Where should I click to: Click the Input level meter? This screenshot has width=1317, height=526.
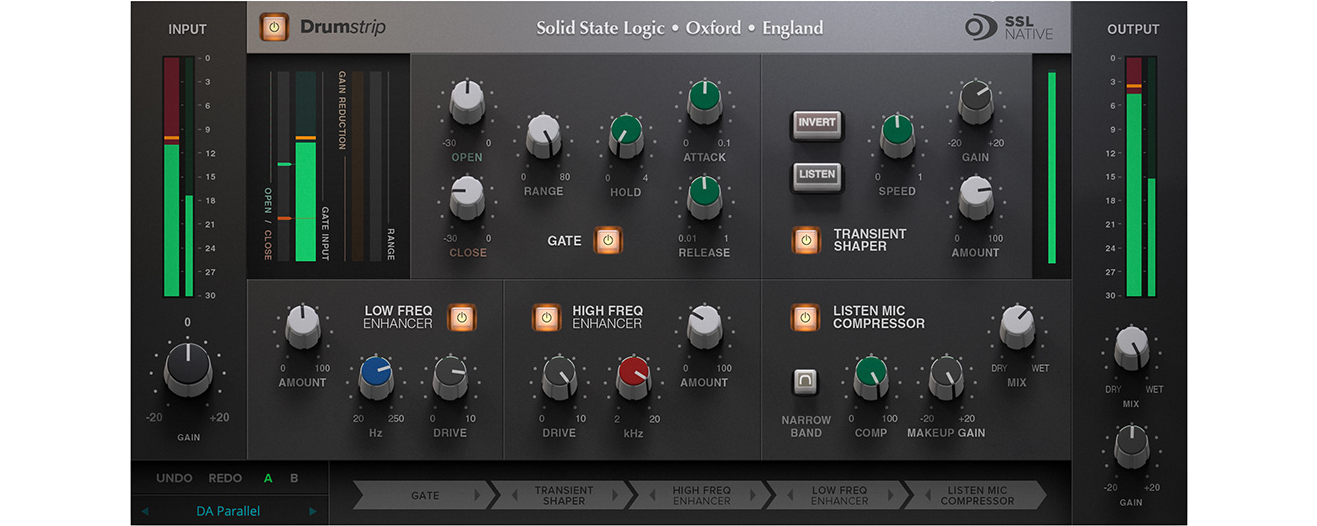(x=178, y=177)
